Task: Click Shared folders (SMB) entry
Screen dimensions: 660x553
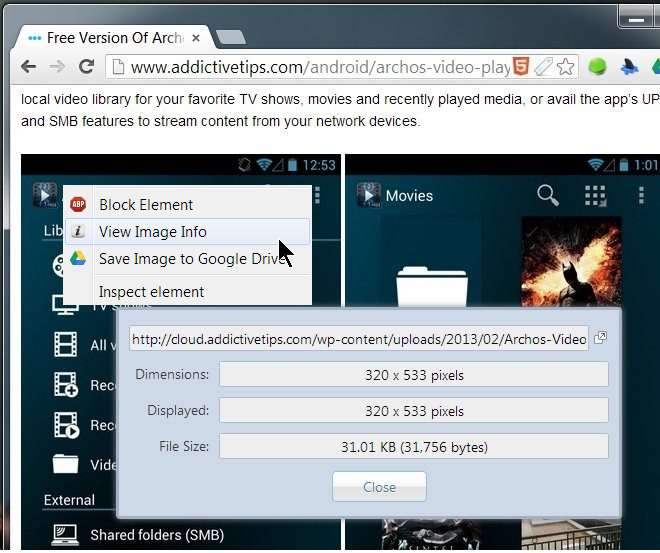Action: [x=157, y=535]
